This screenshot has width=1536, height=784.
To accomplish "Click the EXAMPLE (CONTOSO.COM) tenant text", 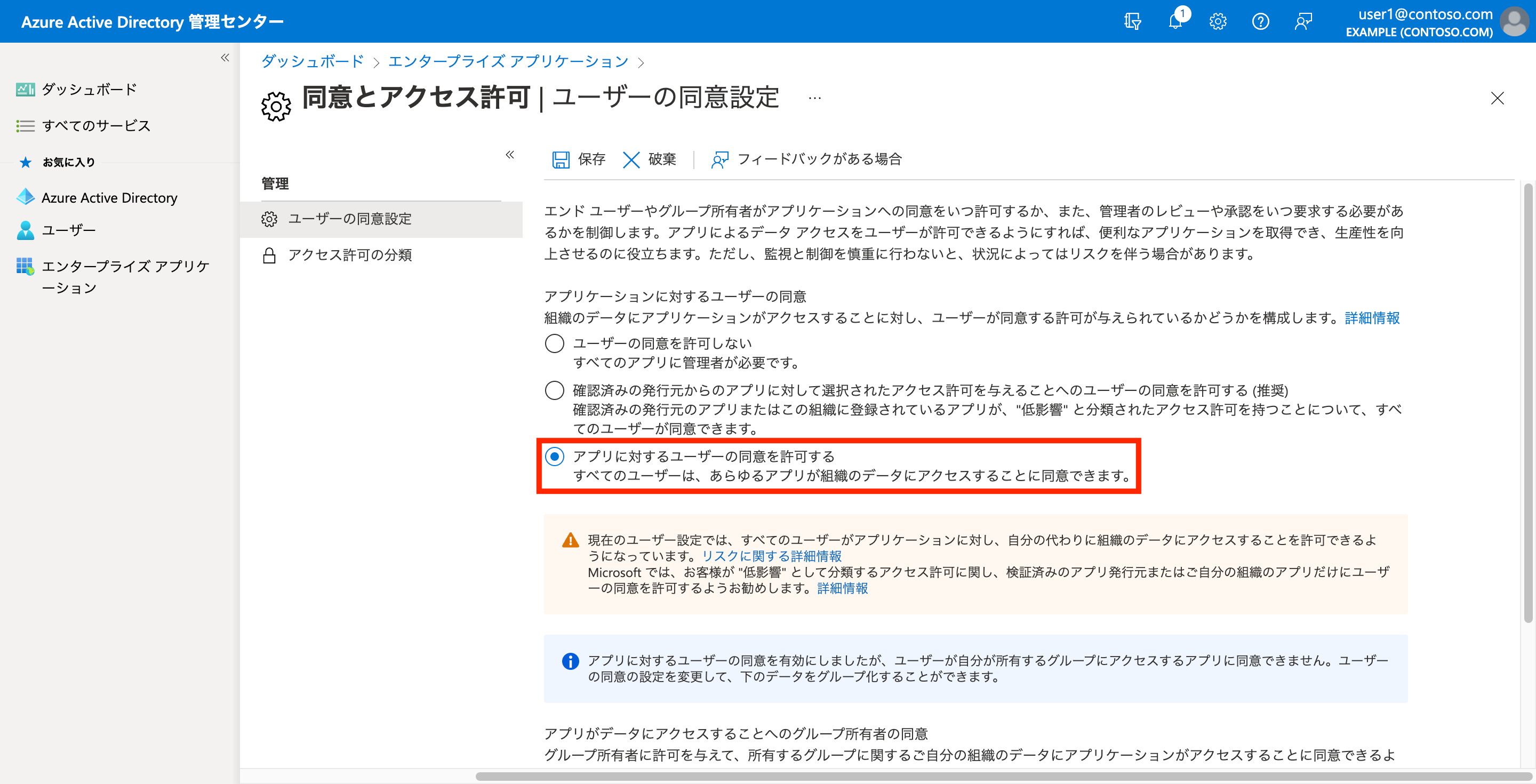I will [x=1419, y=32].
